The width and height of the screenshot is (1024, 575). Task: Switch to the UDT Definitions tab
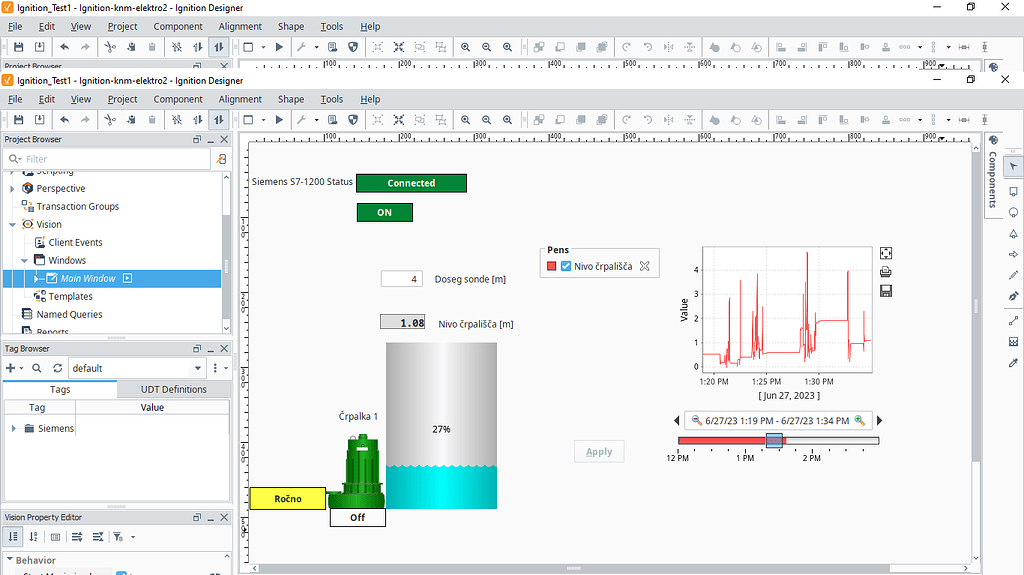[173, 389]
